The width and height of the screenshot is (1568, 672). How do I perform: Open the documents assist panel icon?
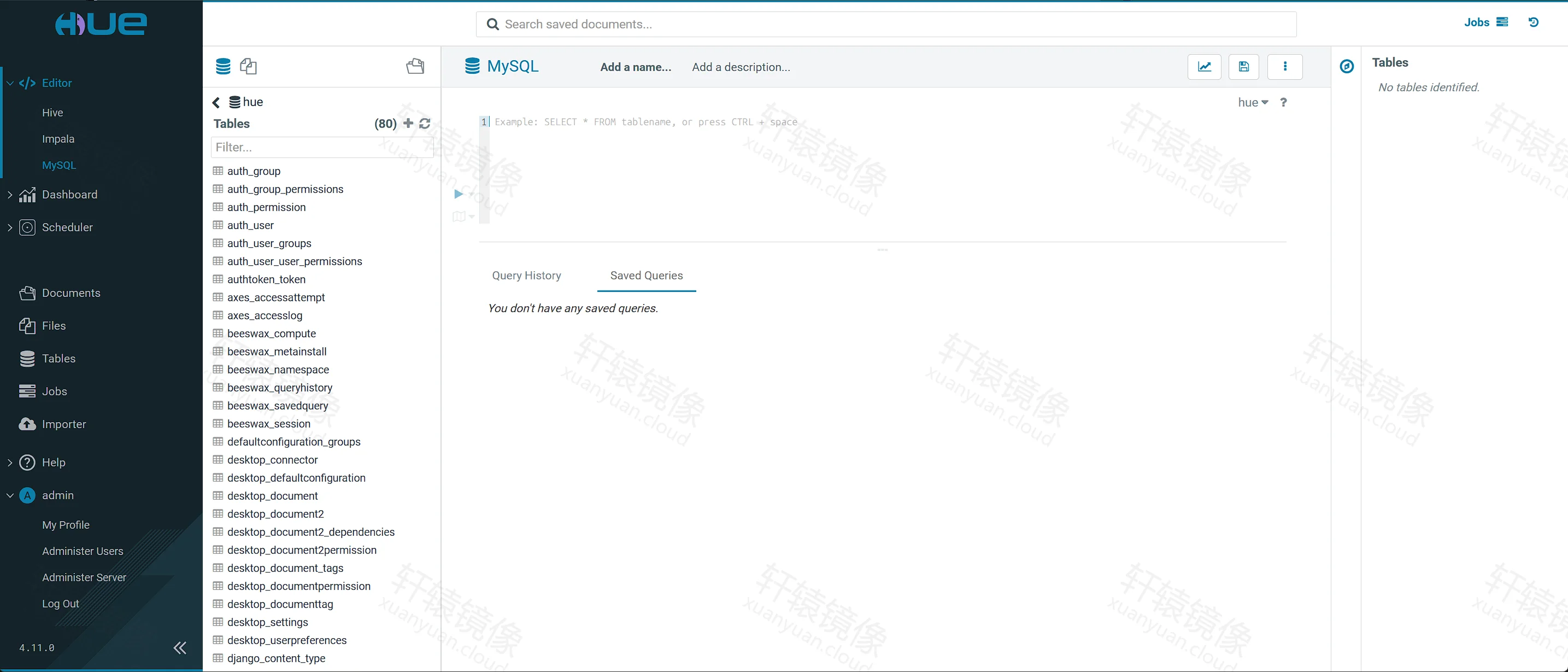point(415,66)
